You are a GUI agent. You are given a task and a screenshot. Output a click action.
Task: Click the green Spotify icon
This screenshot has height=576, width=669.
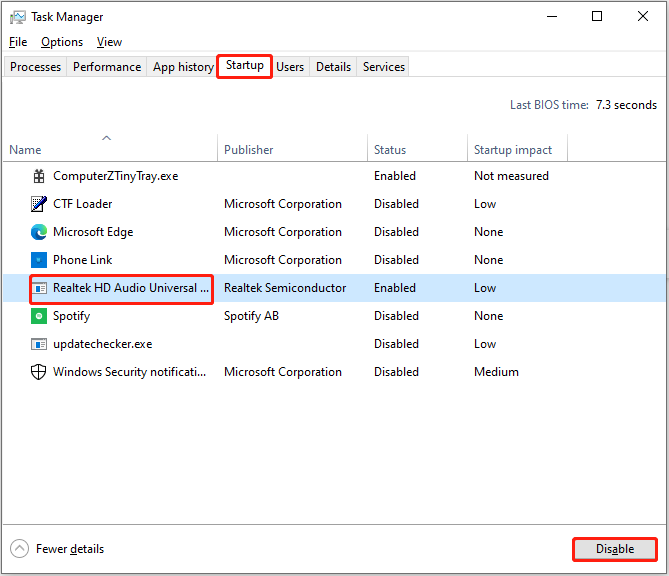pos(39,316)
